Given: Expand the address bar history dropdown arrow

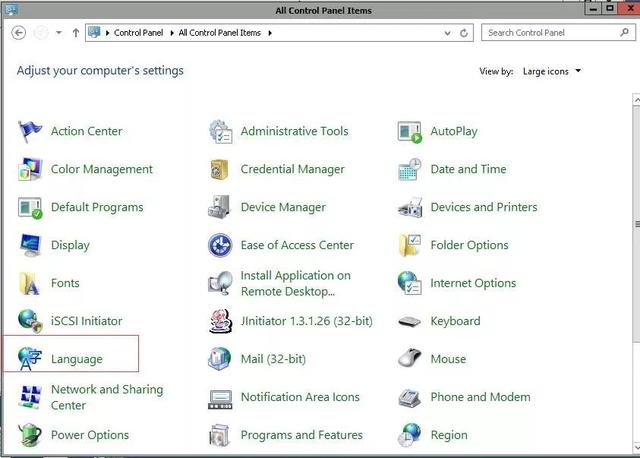Looking at the screenshot, I should coord(447,33).
